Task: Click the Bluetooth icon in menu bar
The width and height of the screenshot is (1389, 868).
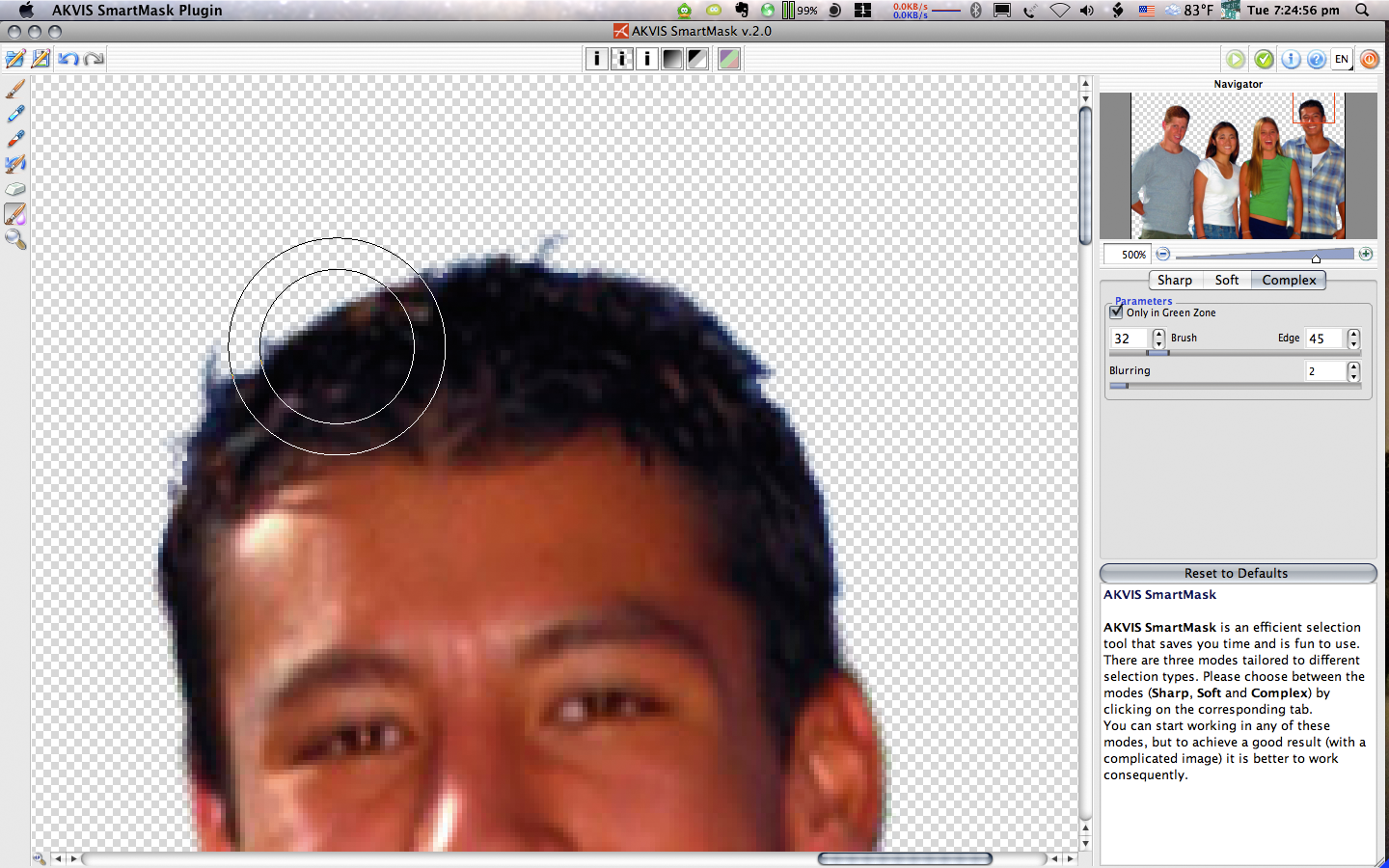Action: 975,11
